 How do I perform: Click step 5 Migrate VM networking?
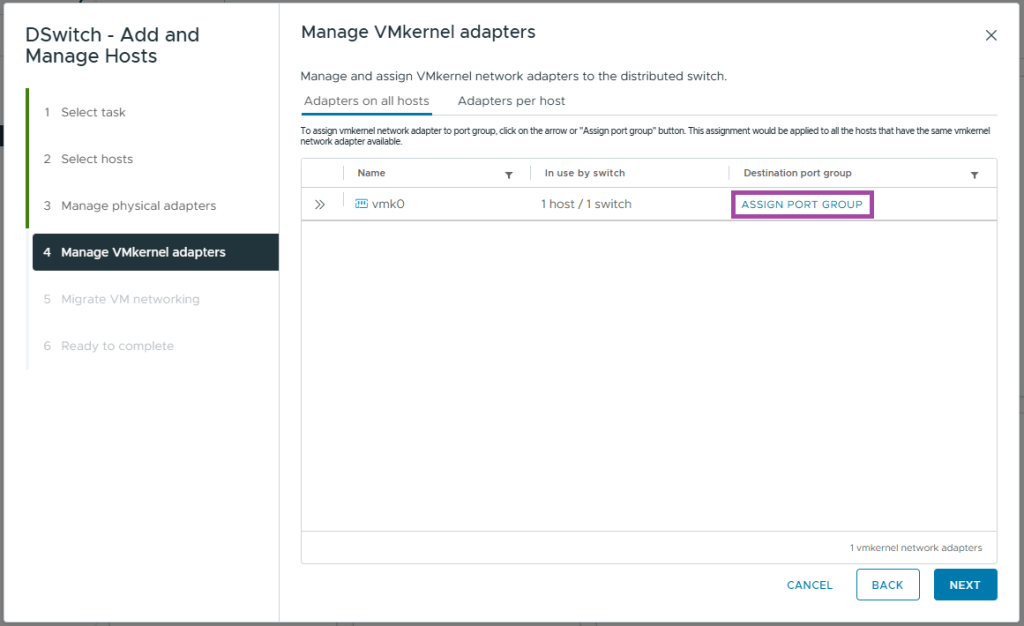click(130, 299)
